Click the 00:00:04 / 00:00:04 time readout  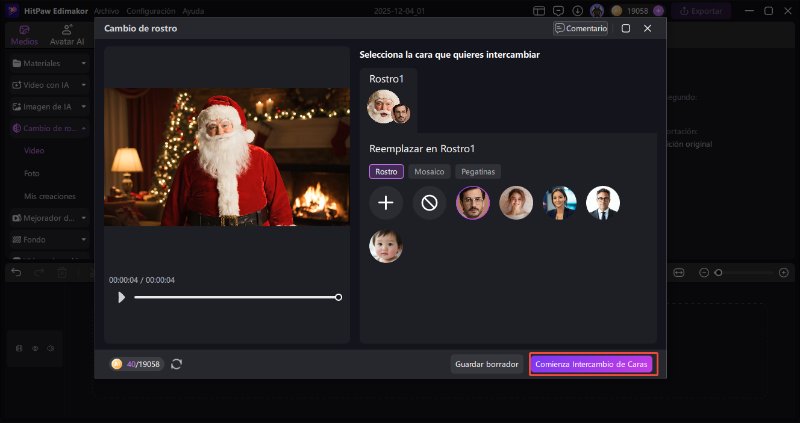(x=142, y=280)
